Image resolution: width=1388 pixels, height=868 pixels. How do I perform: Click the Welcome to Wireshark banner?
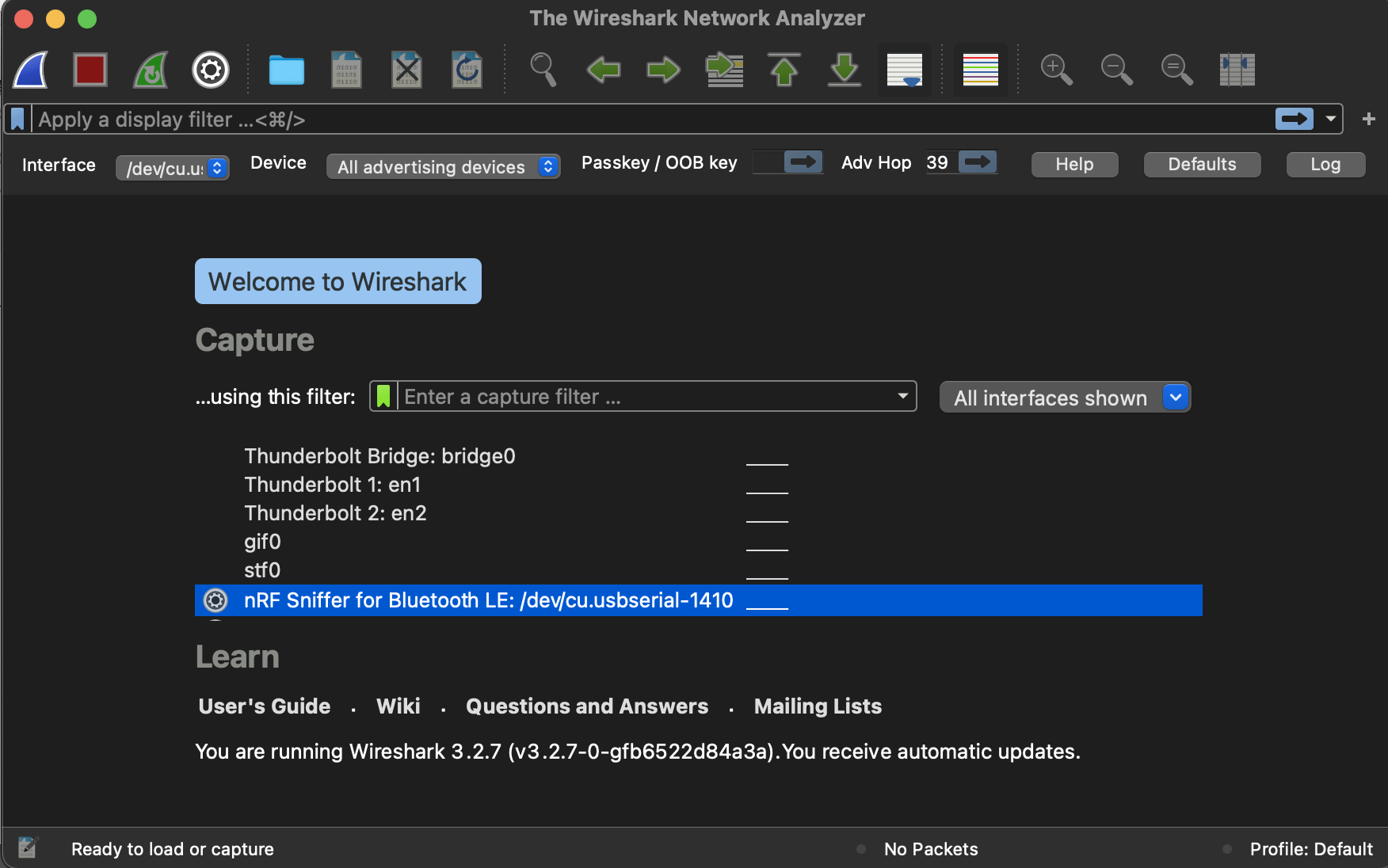tap(338, 281)
